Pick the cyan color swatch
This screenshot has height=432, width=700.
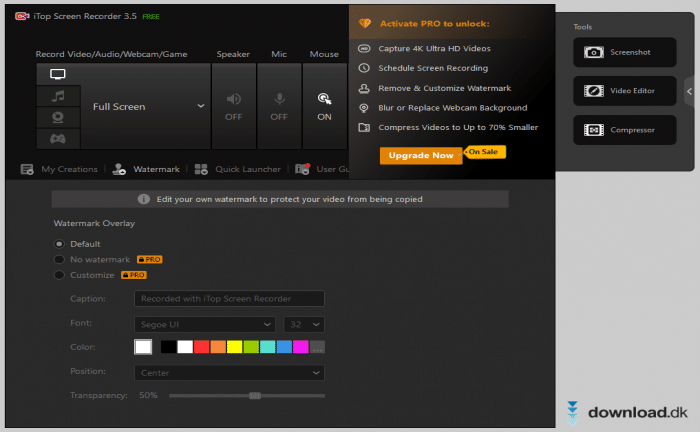(267, 347)
